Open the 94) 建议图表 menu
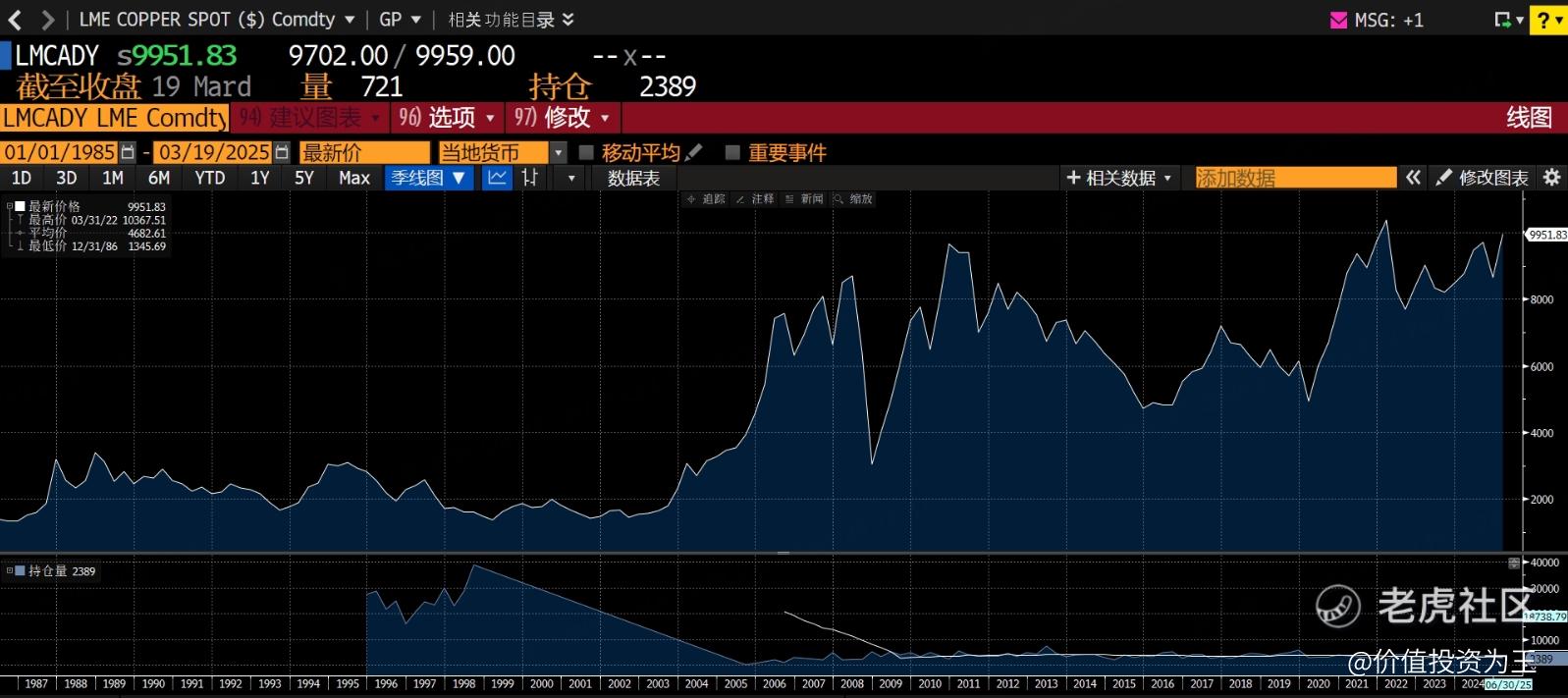This screenshot has width=1568, height=698. 308,118
